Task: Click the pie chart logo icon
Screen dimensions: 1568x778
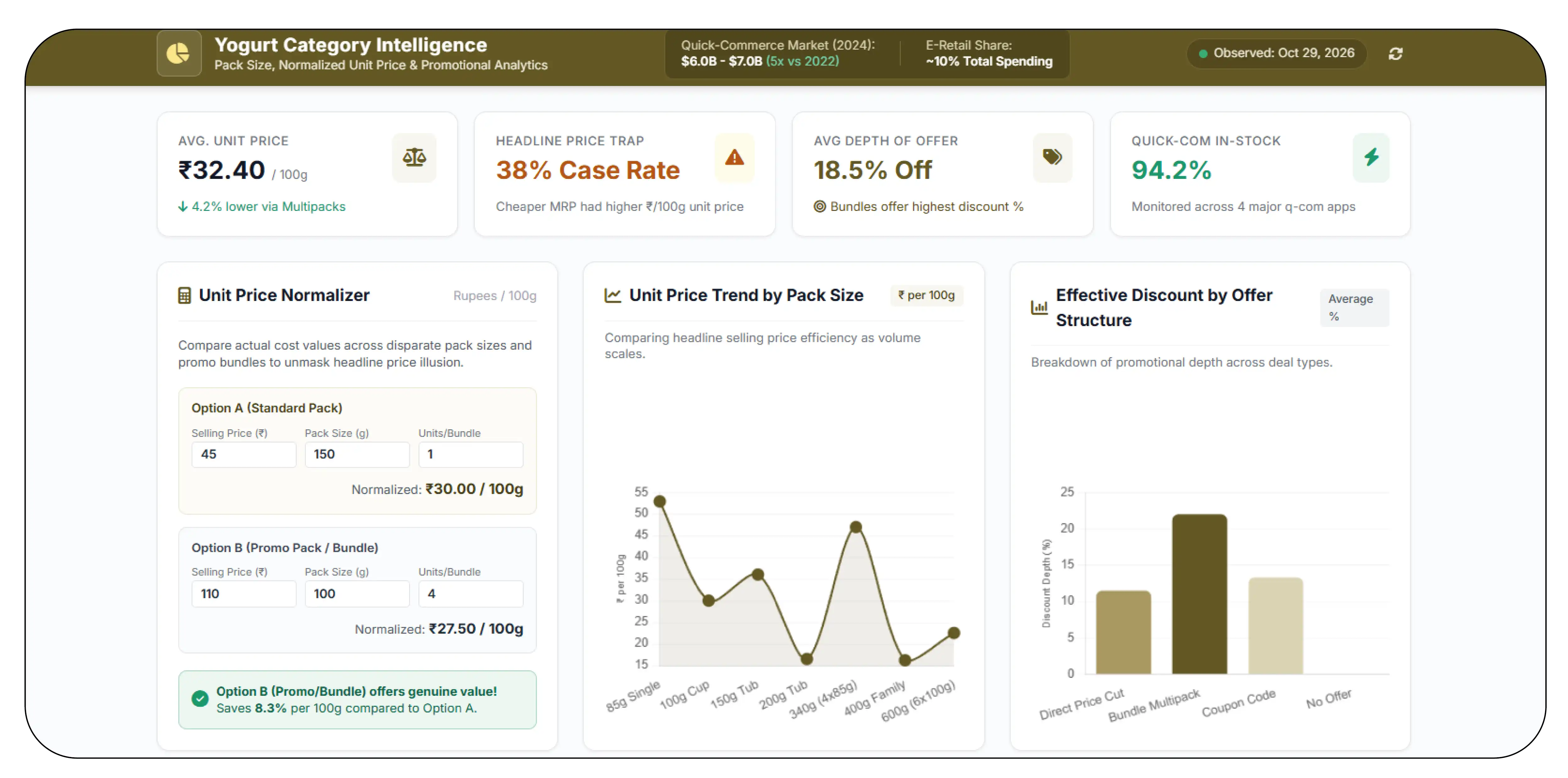Action: click(178, 54)
